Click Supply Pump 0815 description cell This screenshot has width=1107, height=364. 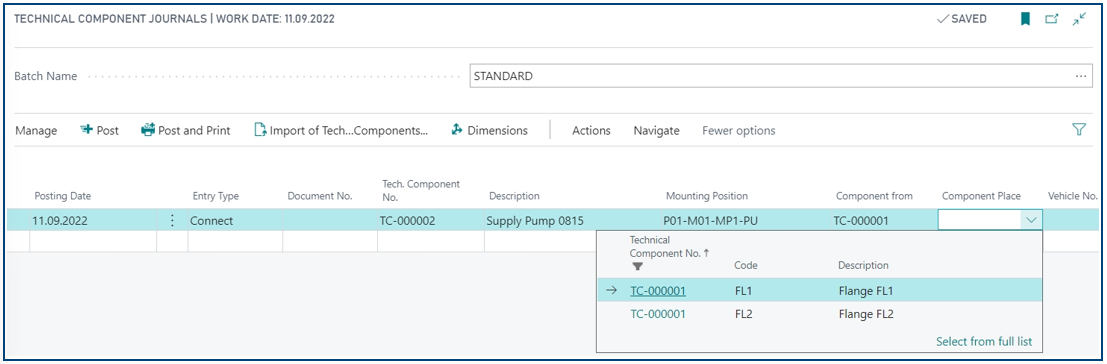572,221
